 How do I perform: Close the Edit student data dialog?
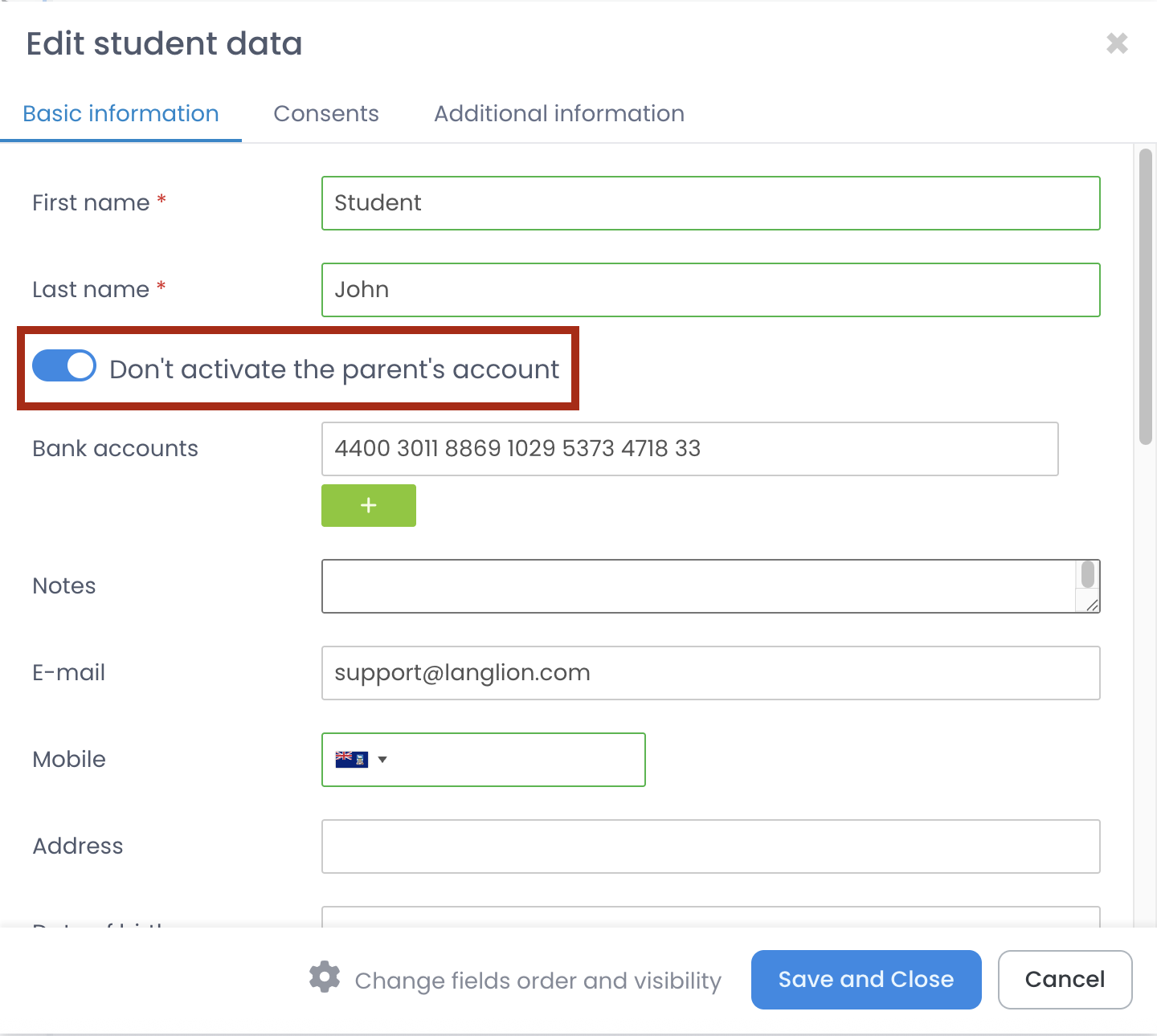point(1117,43)
